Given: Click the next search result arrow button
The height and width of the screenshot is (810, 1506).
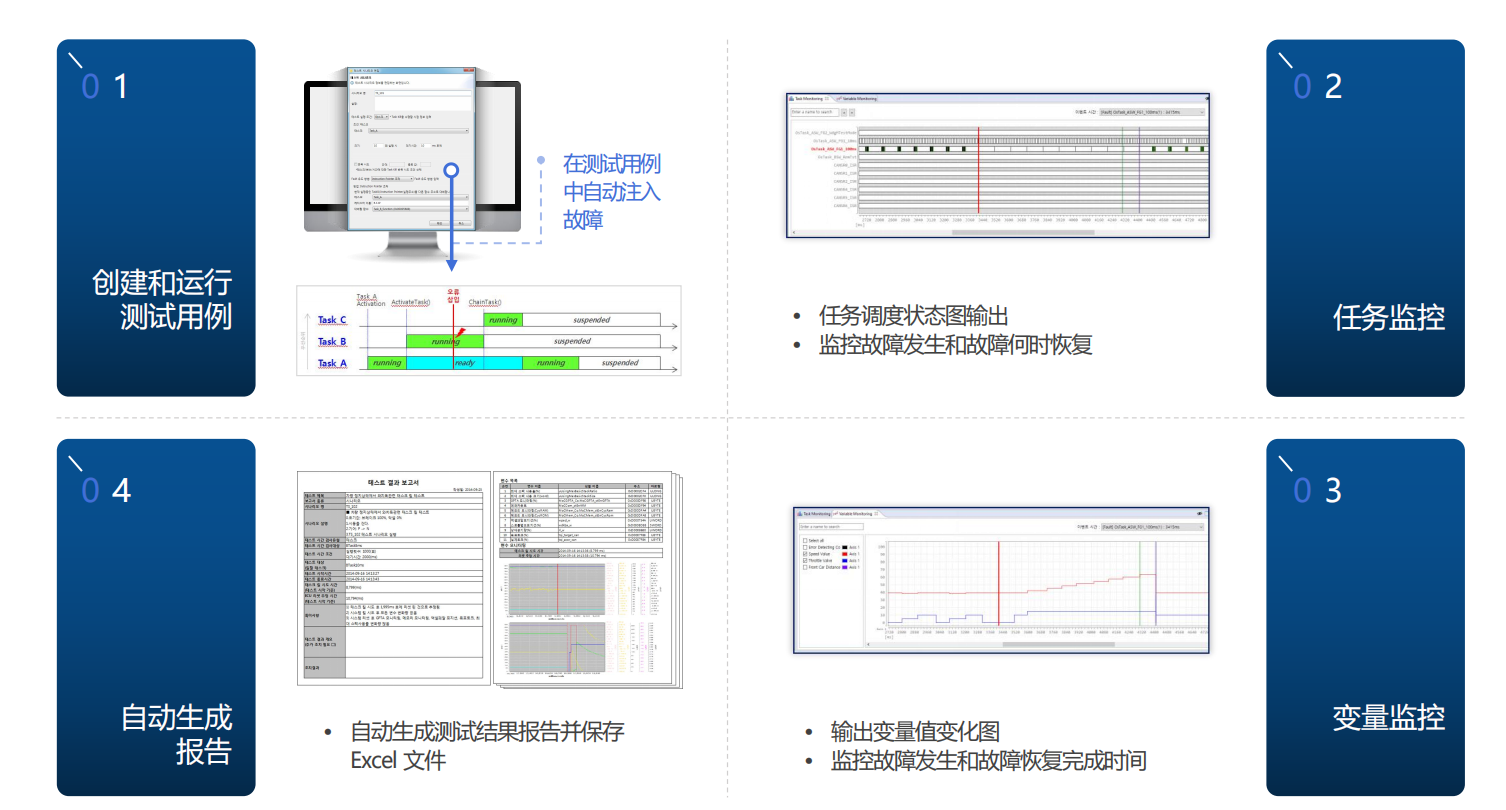Looking at the screenshot, I should [852, 112].
